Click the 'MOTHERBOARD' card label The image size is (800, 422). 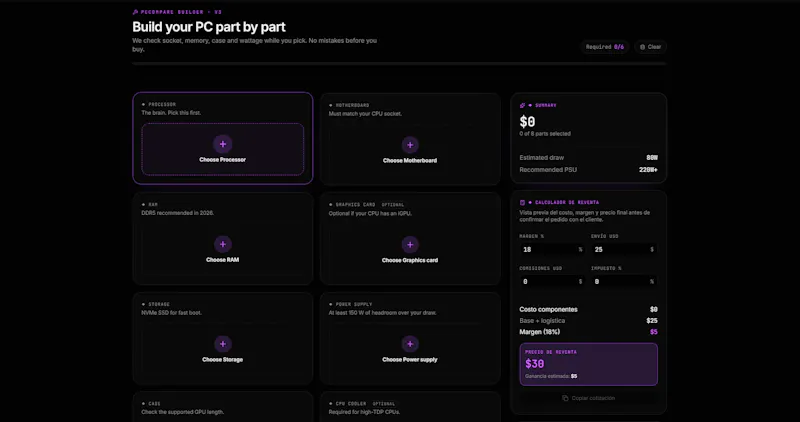click(x=352, y=105)
